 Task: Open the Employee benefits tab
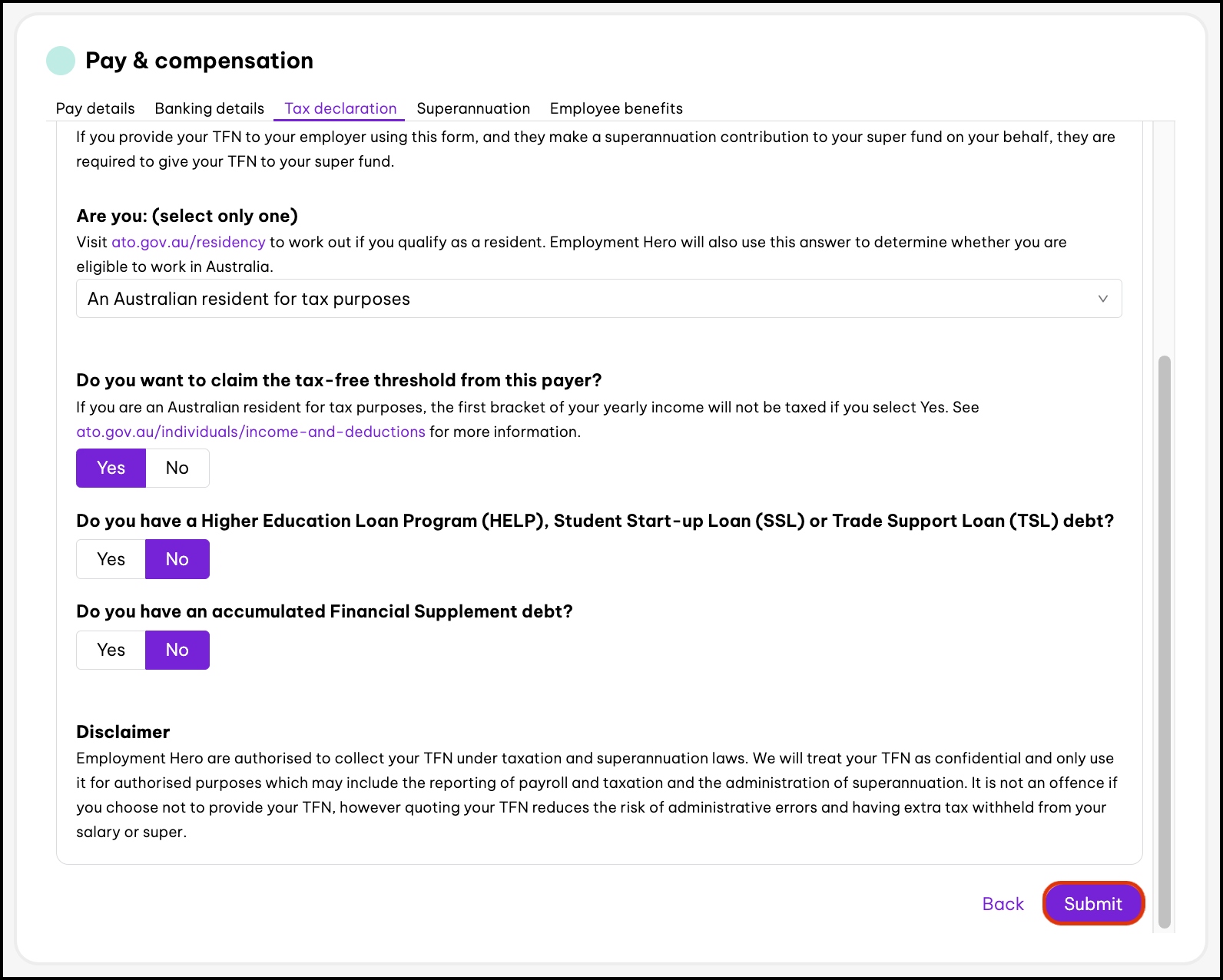[x=616, y=108]
